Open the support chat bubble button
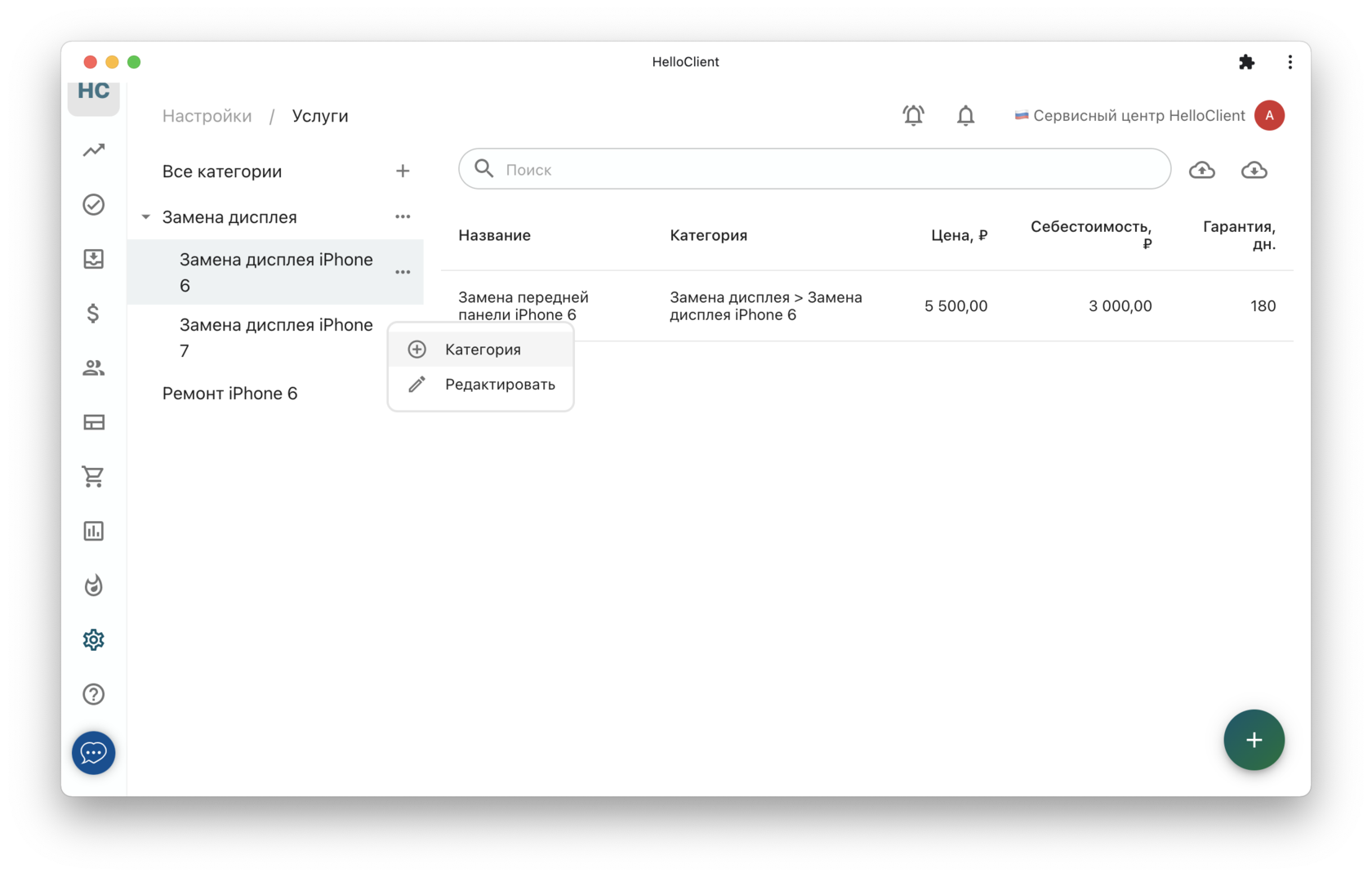The image size is (1372, 877). pos(94,752)
